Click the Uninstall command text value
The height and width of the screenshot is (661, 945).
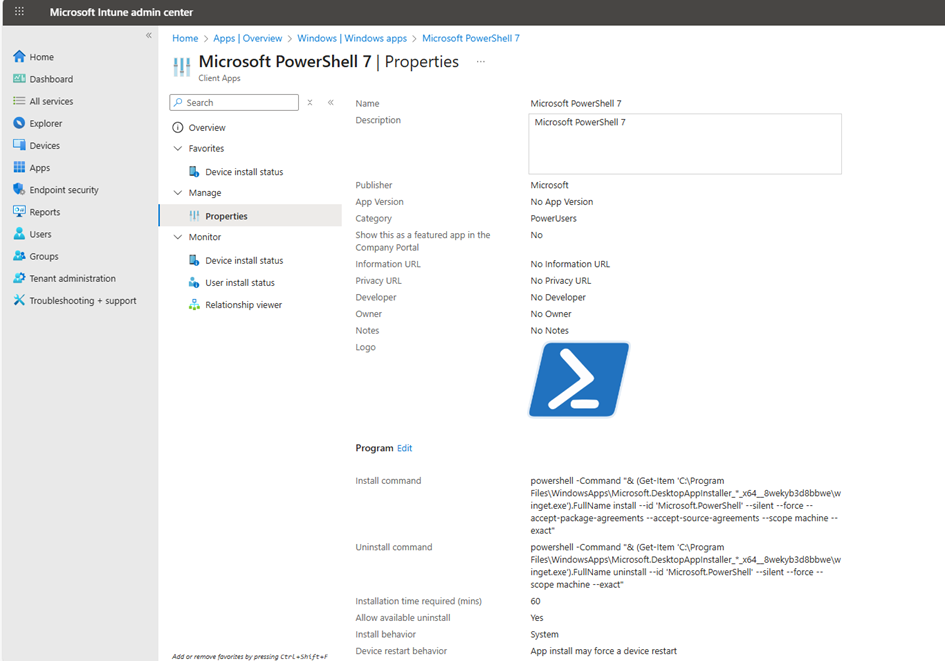685,566
